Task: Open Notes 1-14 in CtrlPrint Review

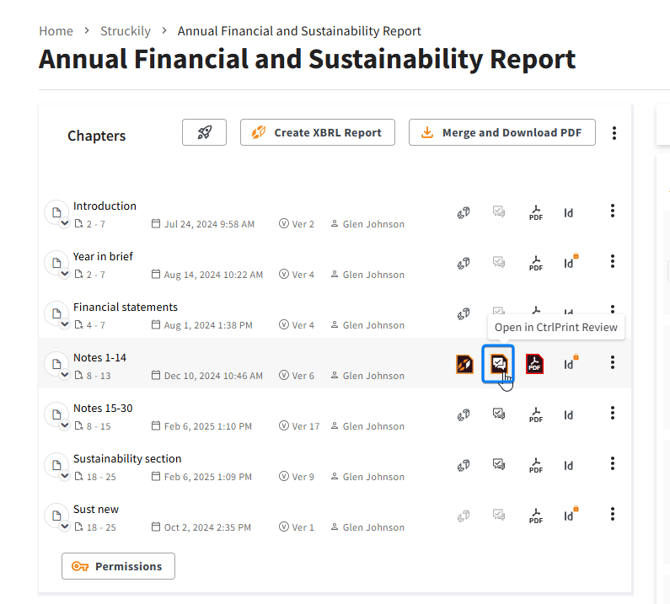Action: [x=498, y=364]
